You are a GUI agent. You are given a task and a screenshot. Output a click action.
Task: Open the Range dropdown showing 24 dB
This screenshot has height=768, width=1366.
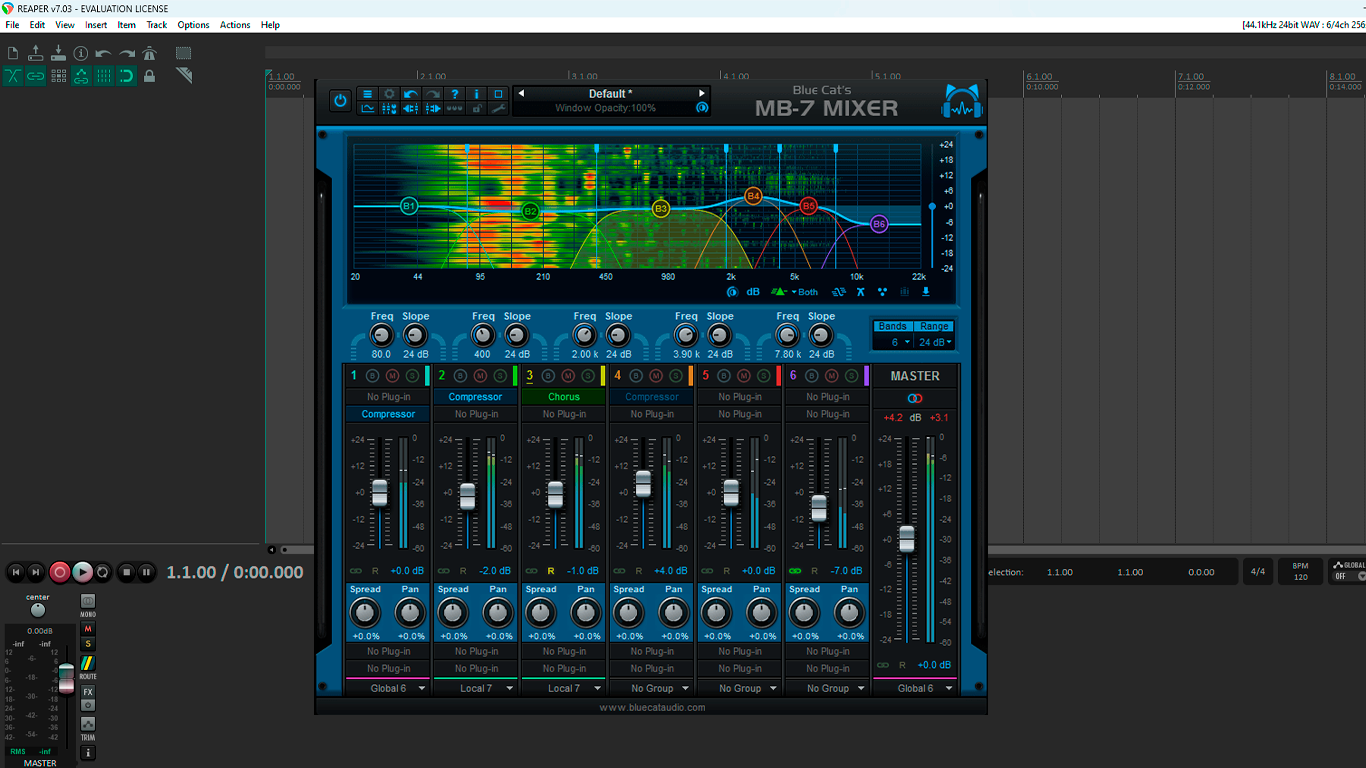[x=935, y=342]
